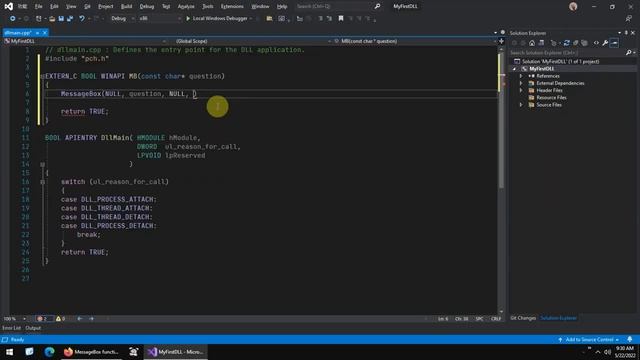The image size is (640, 360).
Task: Open the Global Scope dropdown
Action: [x=251, y=41]
